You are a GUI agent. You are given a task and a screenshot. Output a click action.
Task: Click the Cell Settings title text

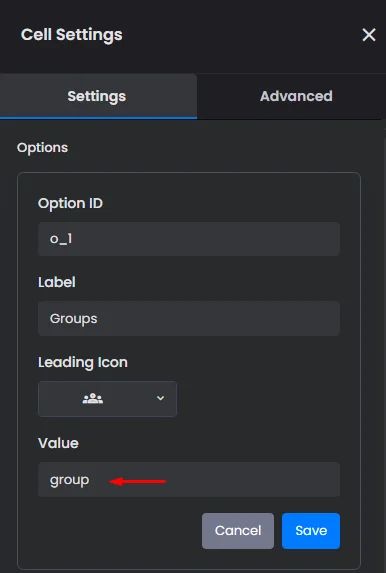(72, 35)
